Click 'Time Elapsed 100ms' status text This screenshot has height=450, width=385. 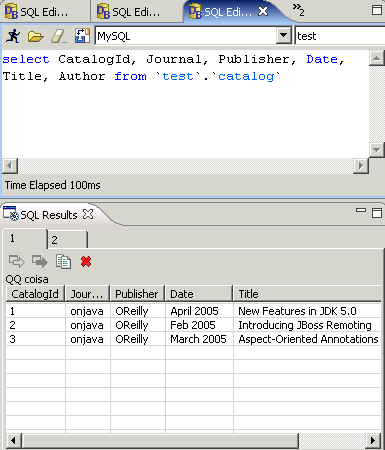(52, 185)
